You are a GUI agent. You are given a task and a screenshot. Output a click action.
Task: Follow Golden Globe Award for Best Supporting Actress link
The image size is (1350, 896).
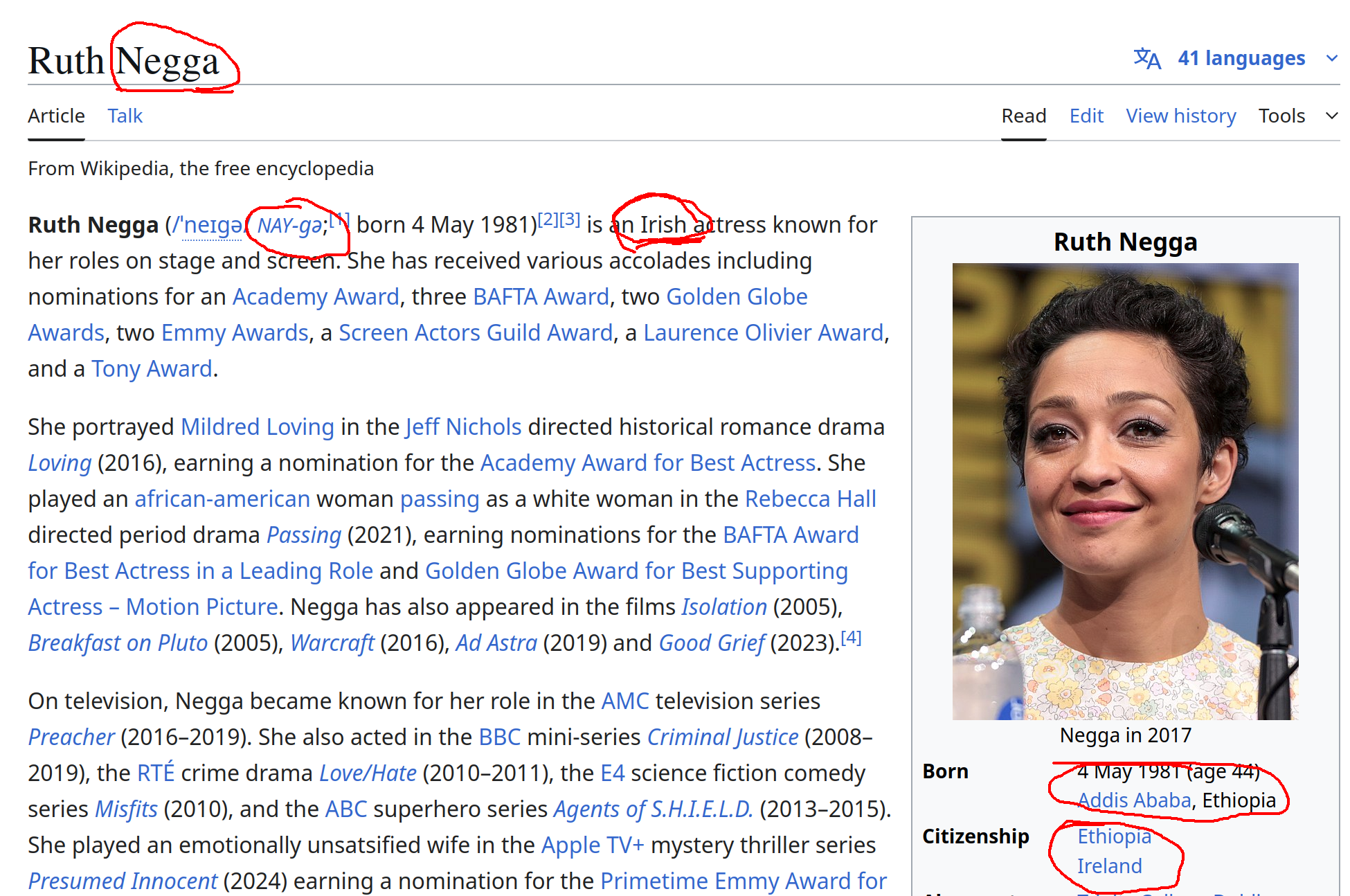pos(636,571)
